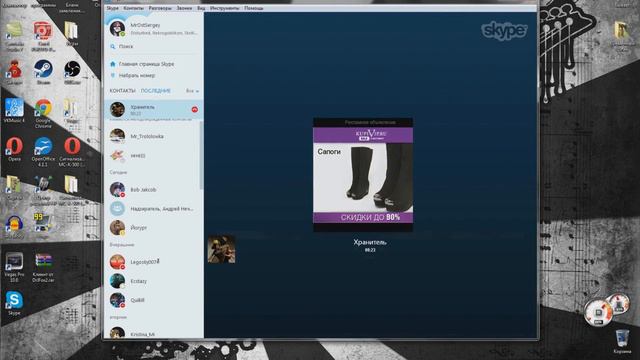Image resolution: width=640 pixels, height=360 pixels.
Task: Open the Помощь menu
Action: (x=253, y=8)
